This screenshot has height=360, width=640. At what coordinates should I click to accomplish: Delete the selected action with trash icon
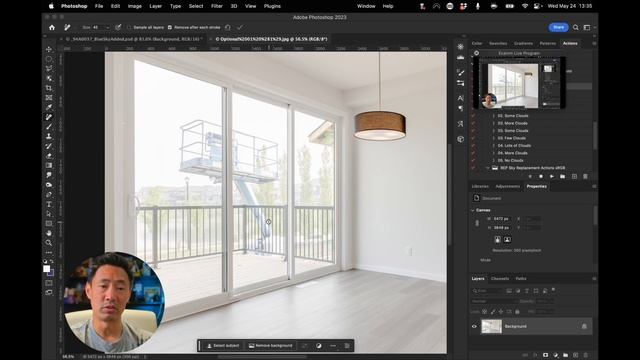585,176
